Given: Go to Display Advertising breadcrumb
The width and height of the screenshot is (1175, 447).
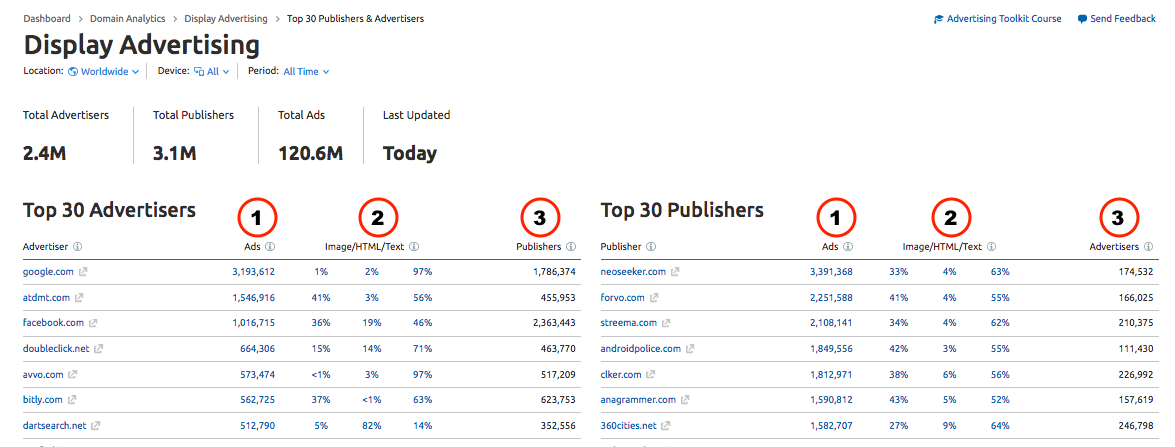Looking at the screenshot, I should (x=226, y=18).
